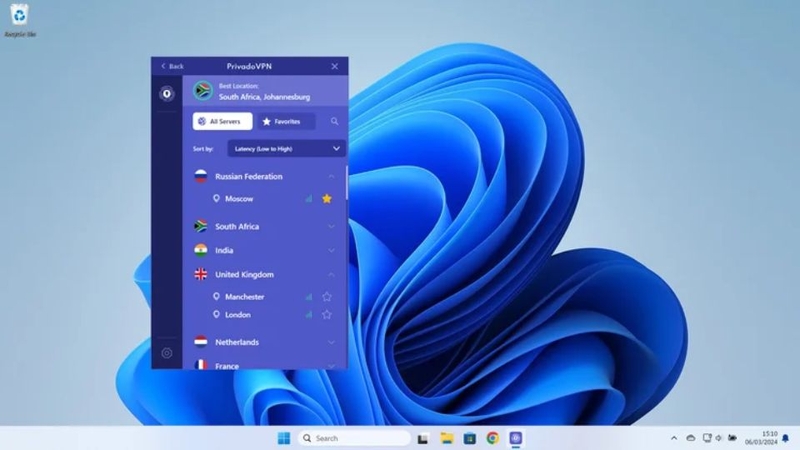Switch to the Favorites tab
The image size is (800, 450).
286,121
